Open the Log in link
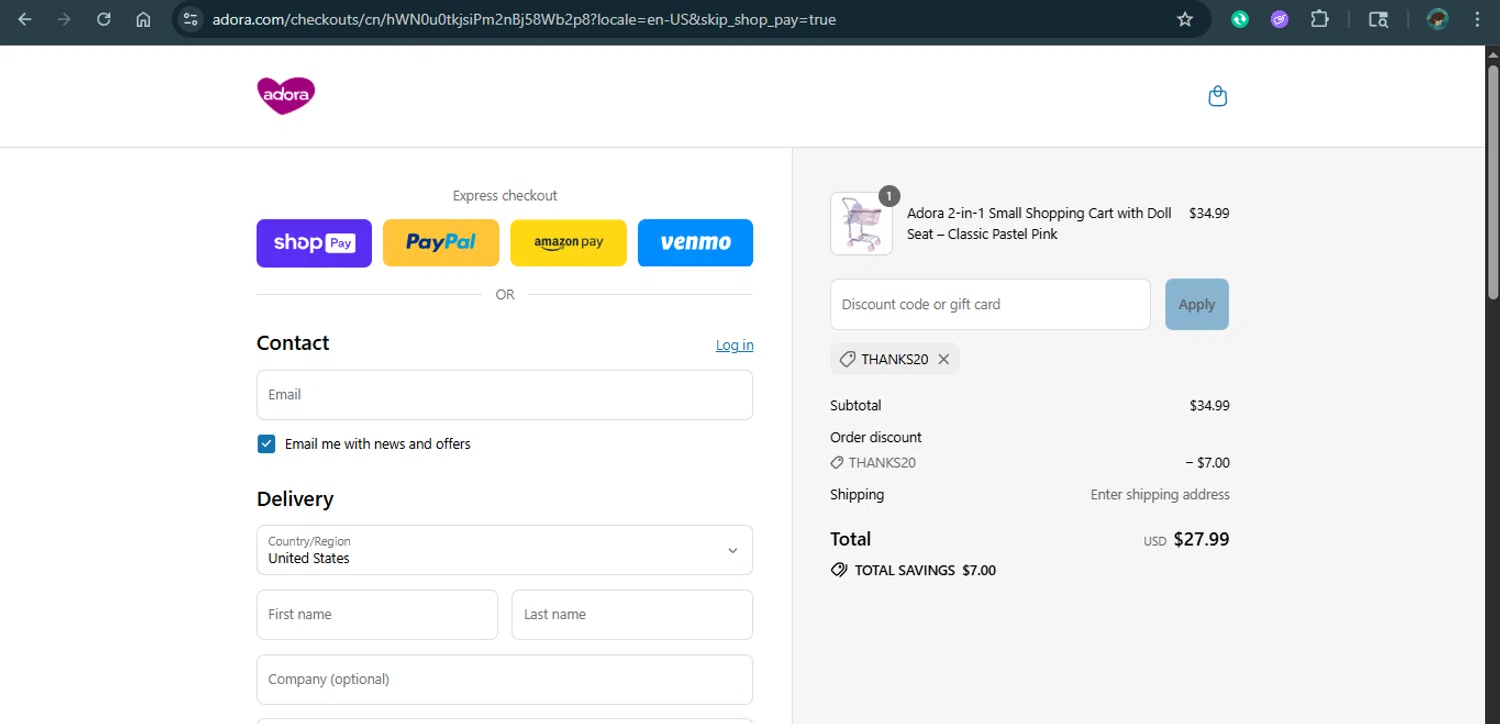Image resolution: width=1500 pixels, height=724 pixels. pyautogui.click(x=735, y=345)
